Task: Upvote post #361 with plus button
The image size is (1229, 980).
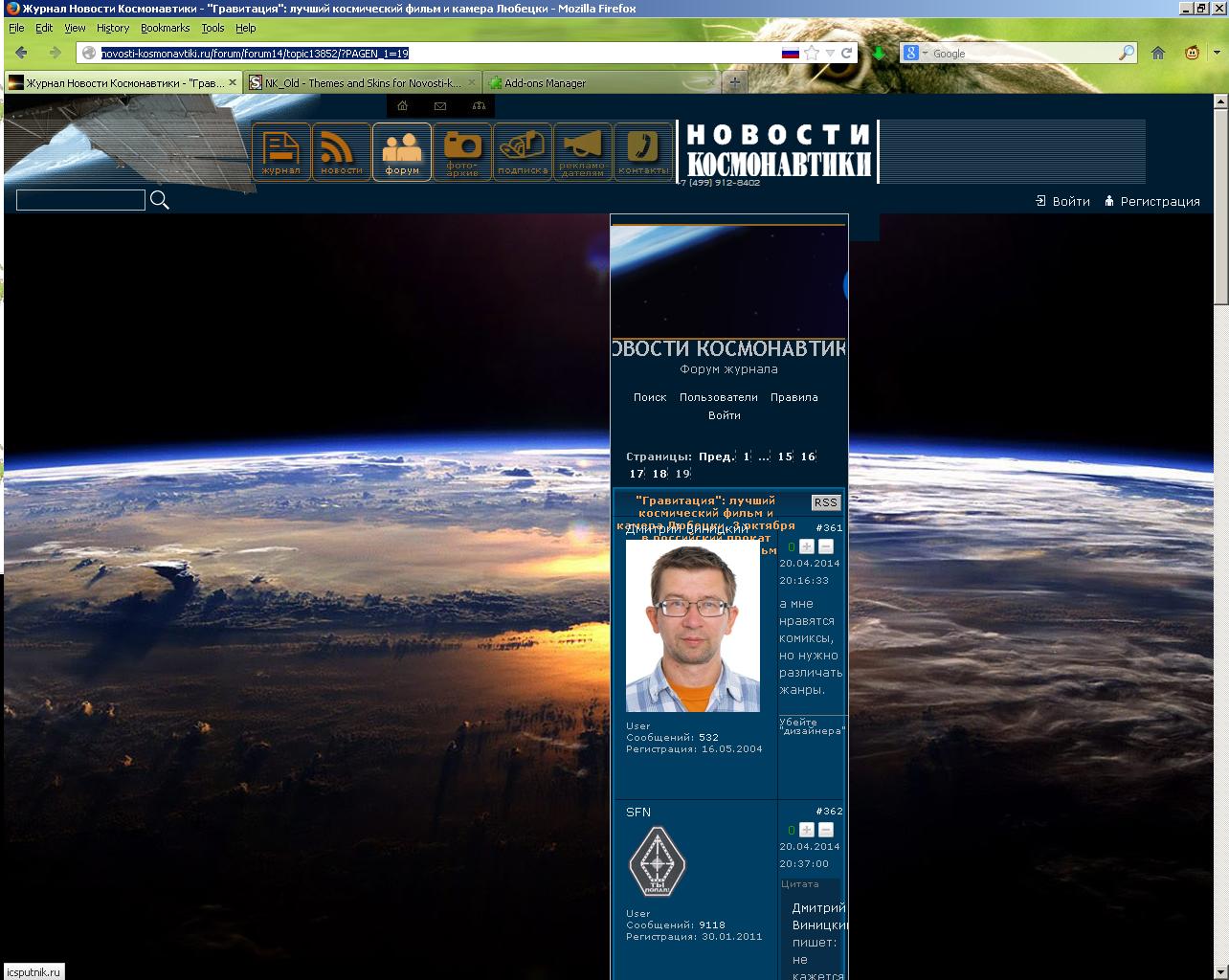Action: [807, 546]
